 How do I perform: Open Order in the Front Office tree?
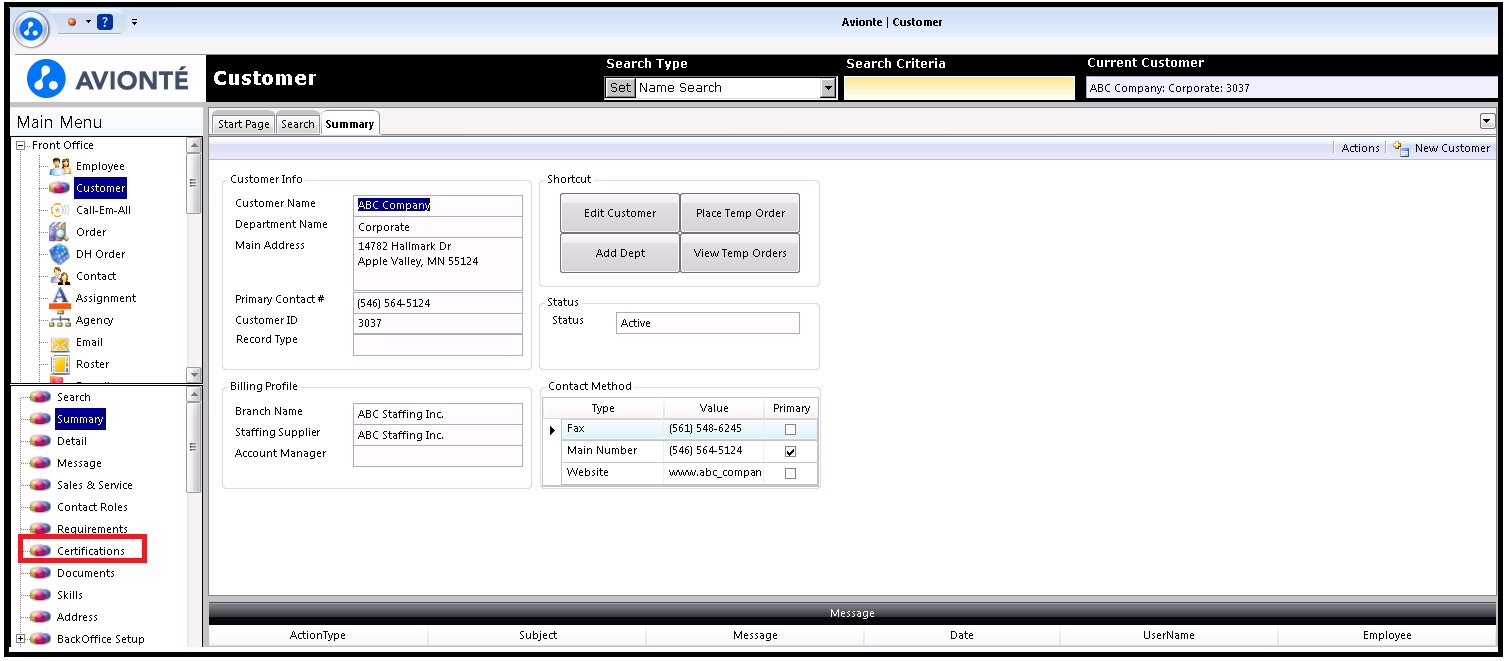(91, 232)
